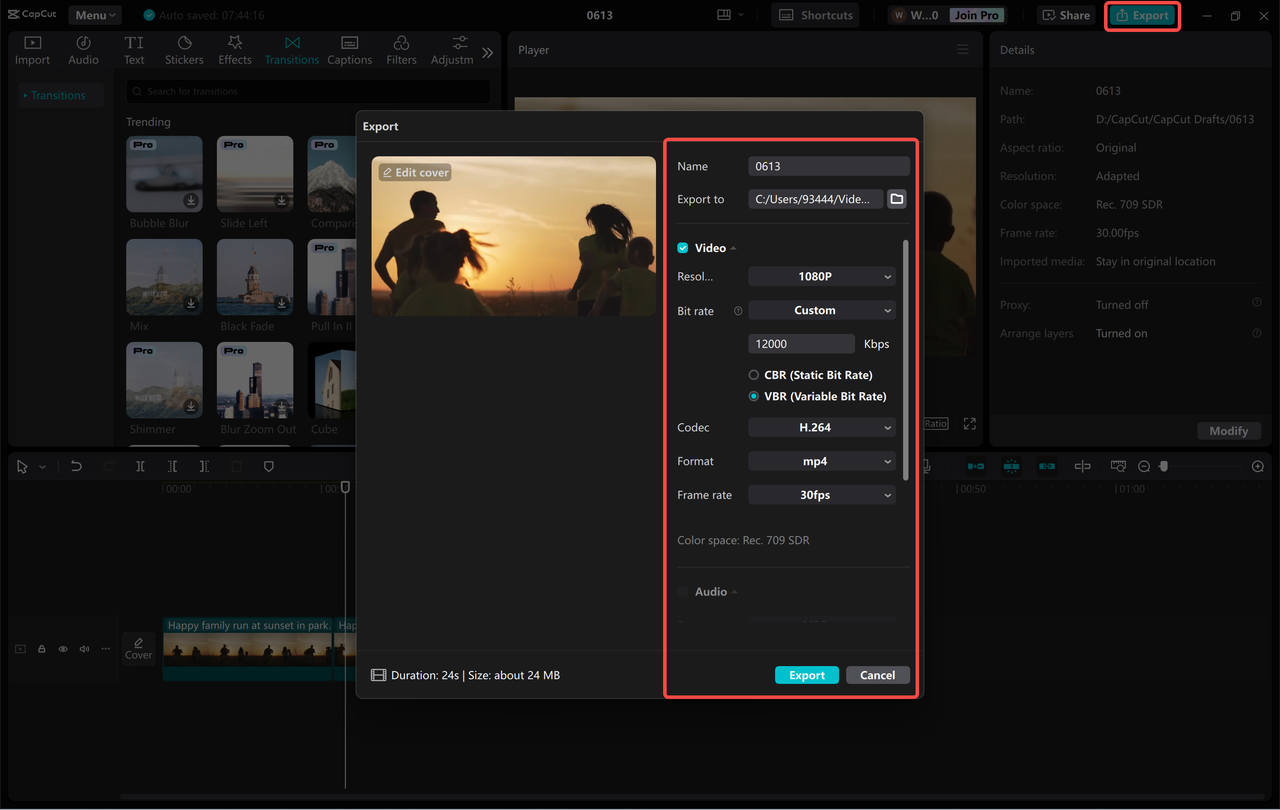The height and width of the screenshot is (810, 1280).
Task: Click the Split tool in timeline toolbar
Action: point(140,466)
